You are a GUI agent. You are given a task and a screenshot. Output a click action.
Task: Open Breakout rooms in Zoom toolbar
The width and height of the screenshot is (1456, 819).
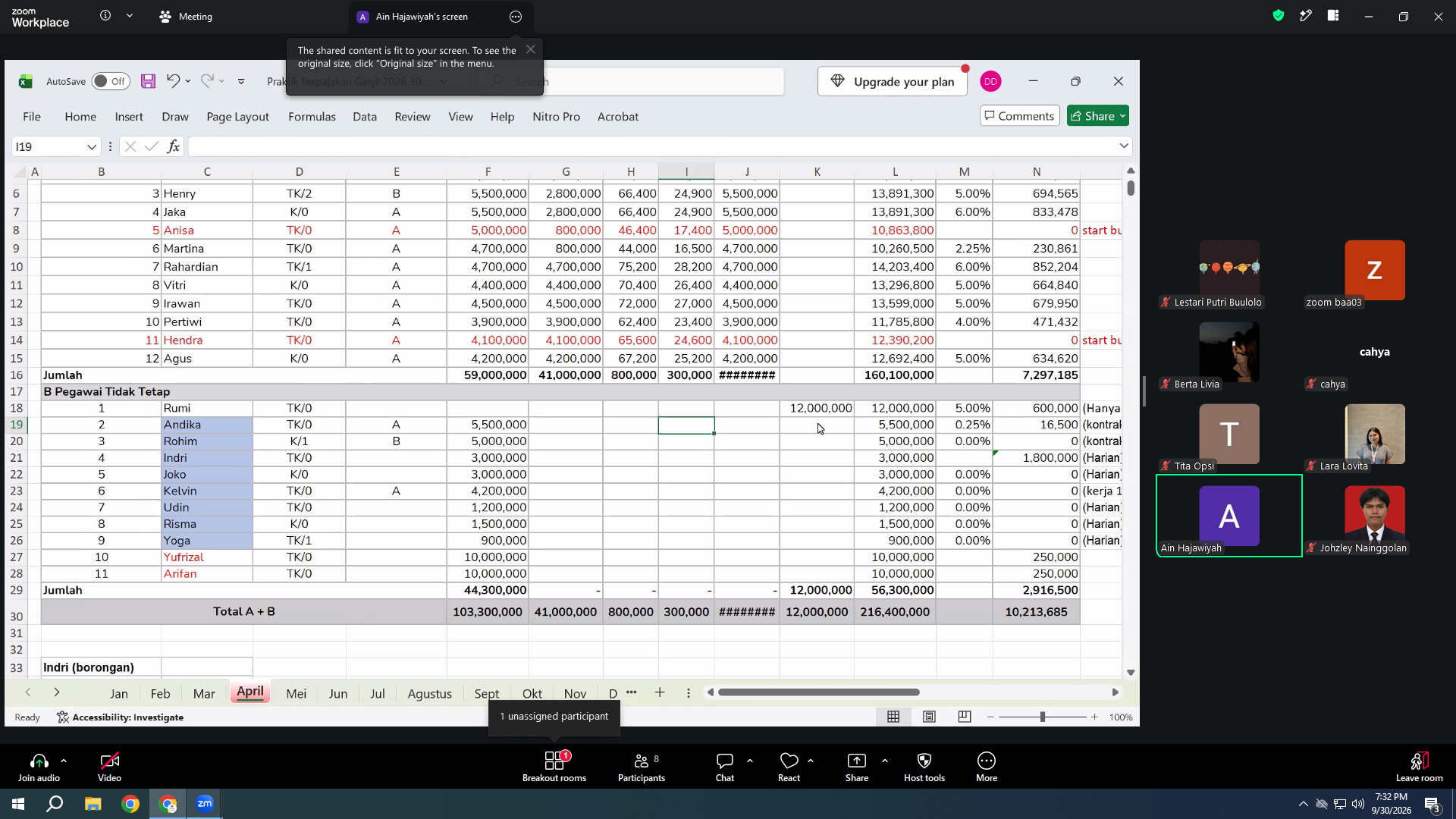554,766
